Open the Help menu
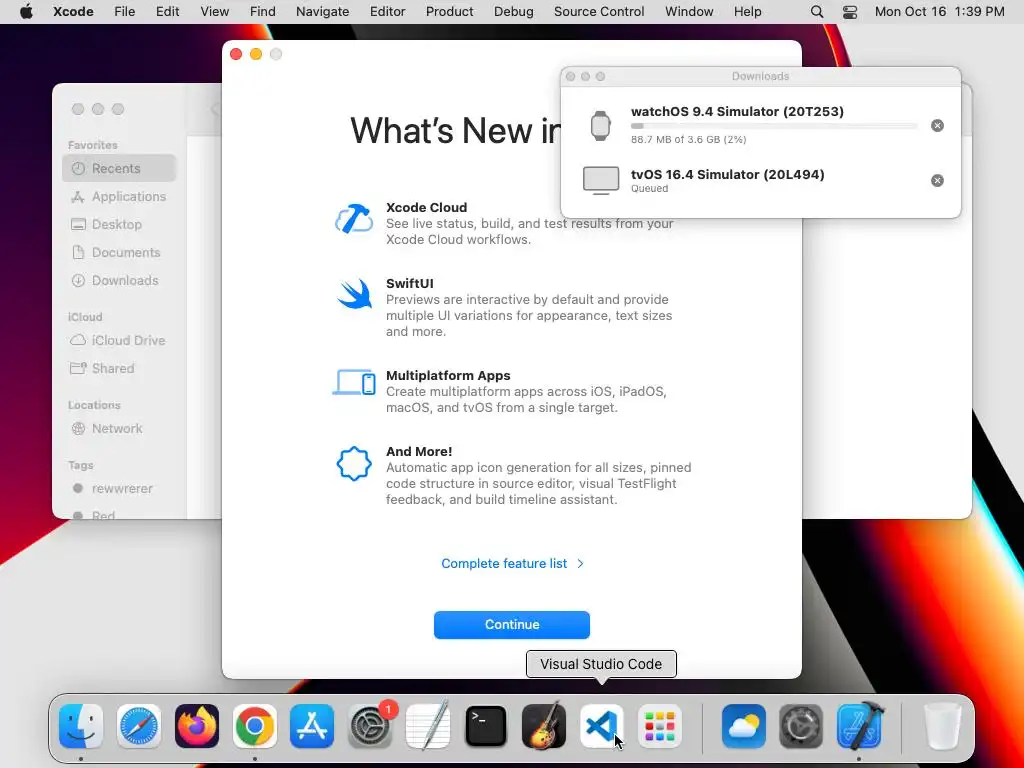Viewport: 1024px width, 768px height. (x=747, y=12)
